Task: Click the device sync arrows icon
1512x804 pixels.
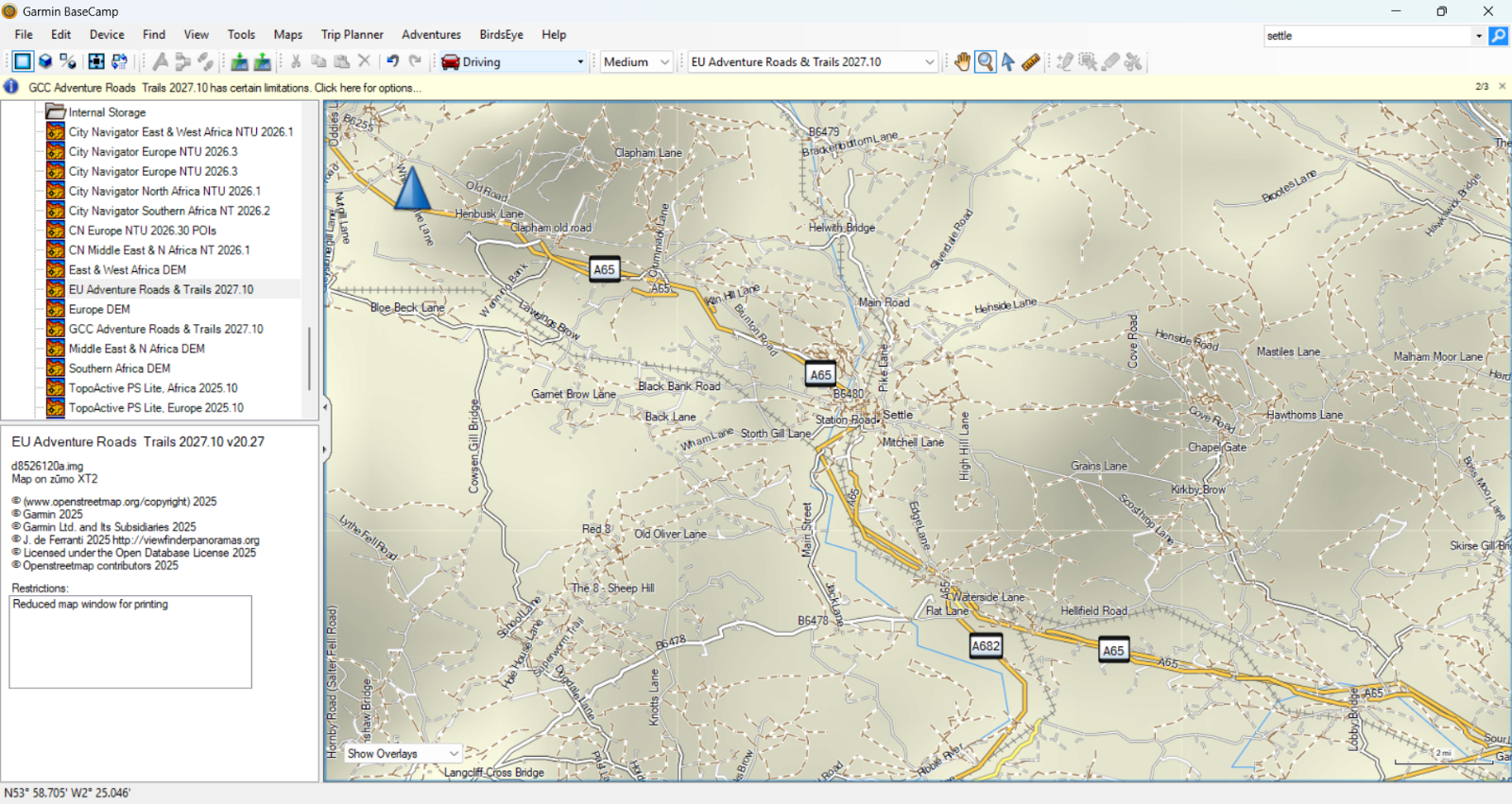Action: pyautogui.click(x=119, y=61)
